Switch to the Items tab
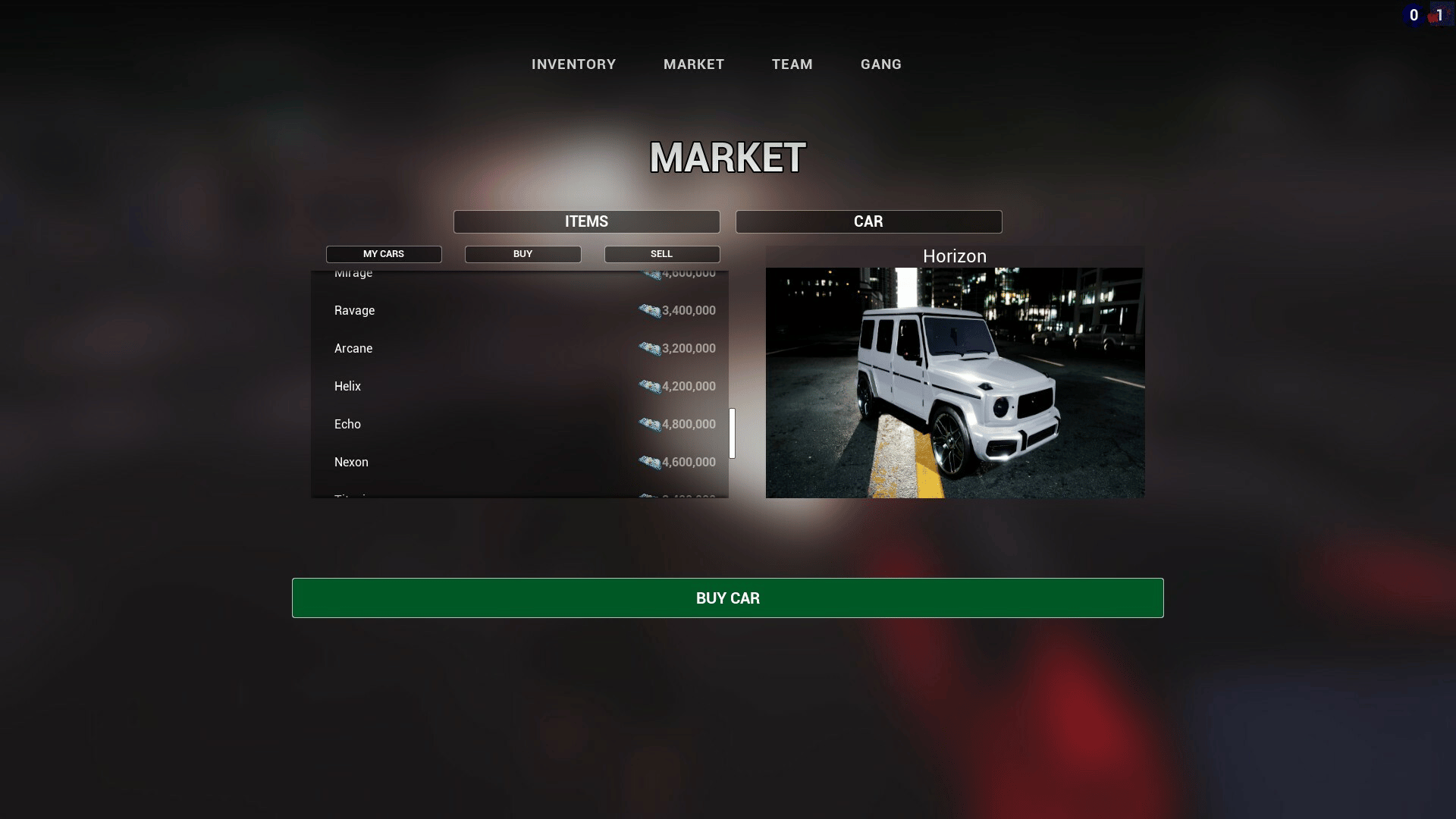This screenshot has height=819, width=1456. click(x=586, y=221)
